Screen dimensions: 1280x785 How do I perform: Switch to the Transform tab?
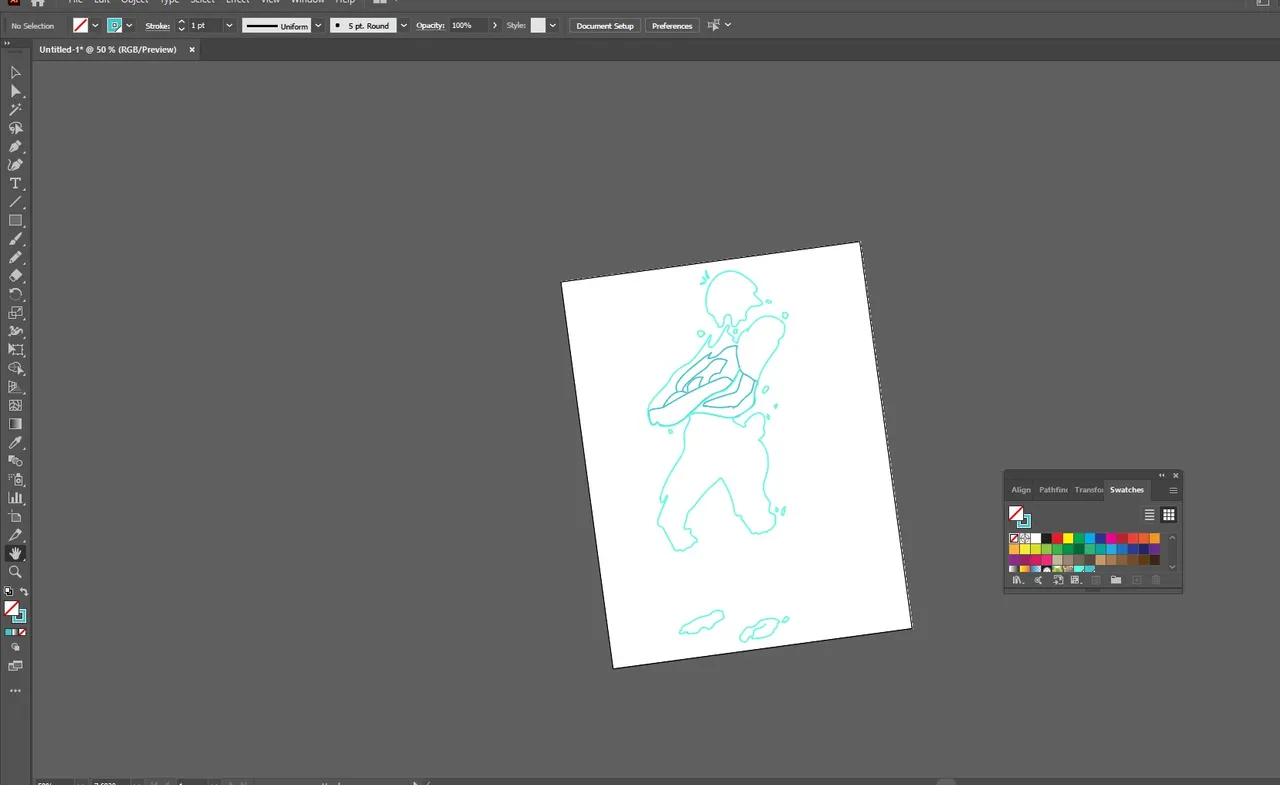[x=1089, y=490]
